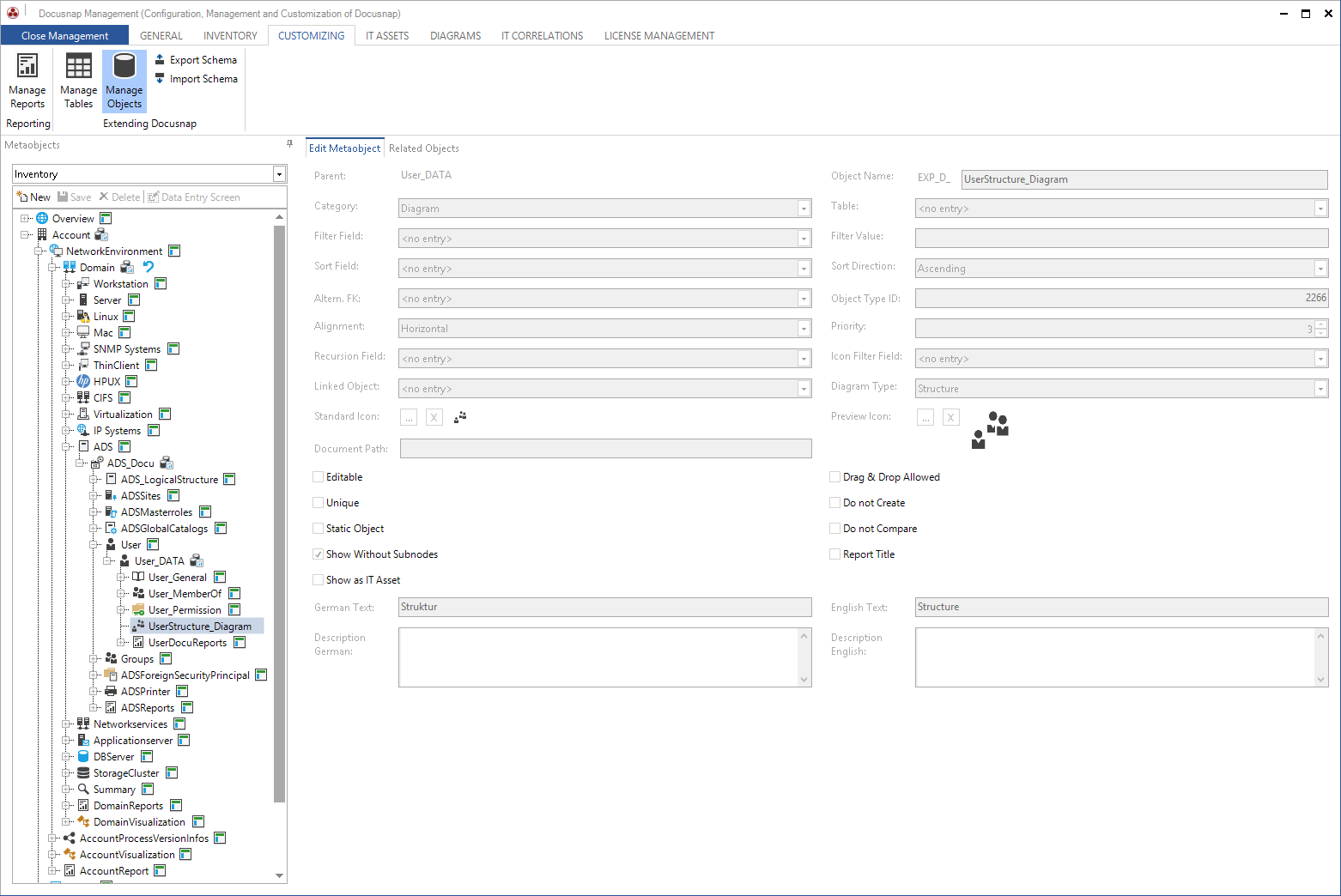1341x896 pixels.
Task: Browse for a Preview Icon
Action: coord(925,417)
